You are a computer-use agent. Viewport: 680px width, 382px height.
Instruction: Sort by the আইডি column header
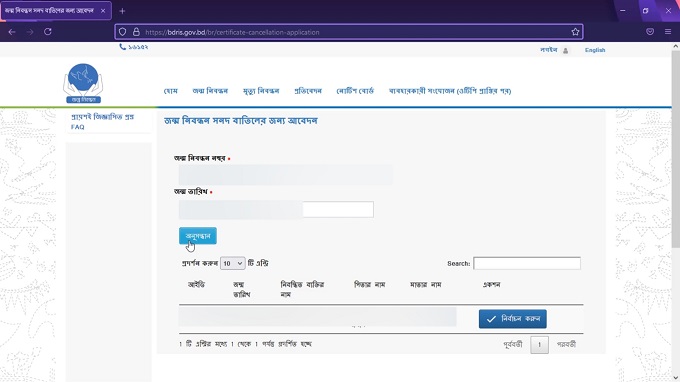coord(196,285)
